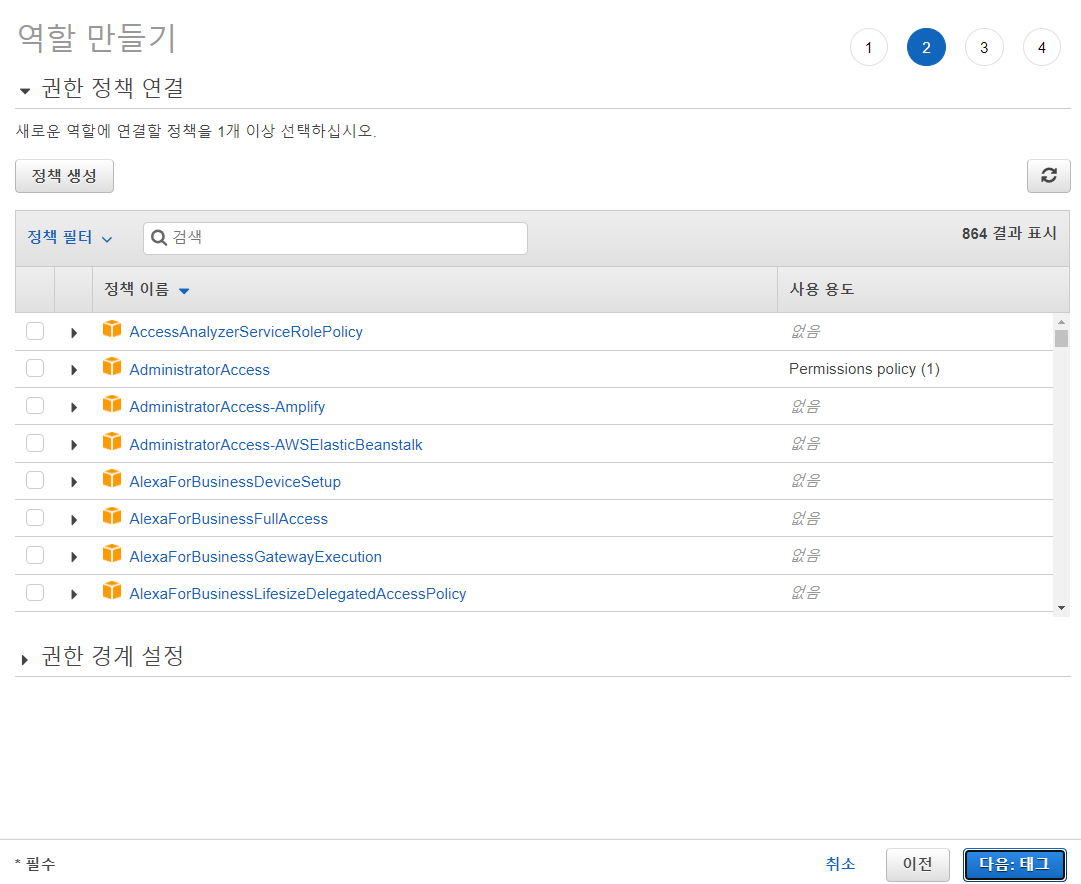Click the policy icon for AlexaForBusinessGatewayExecution

112,553
